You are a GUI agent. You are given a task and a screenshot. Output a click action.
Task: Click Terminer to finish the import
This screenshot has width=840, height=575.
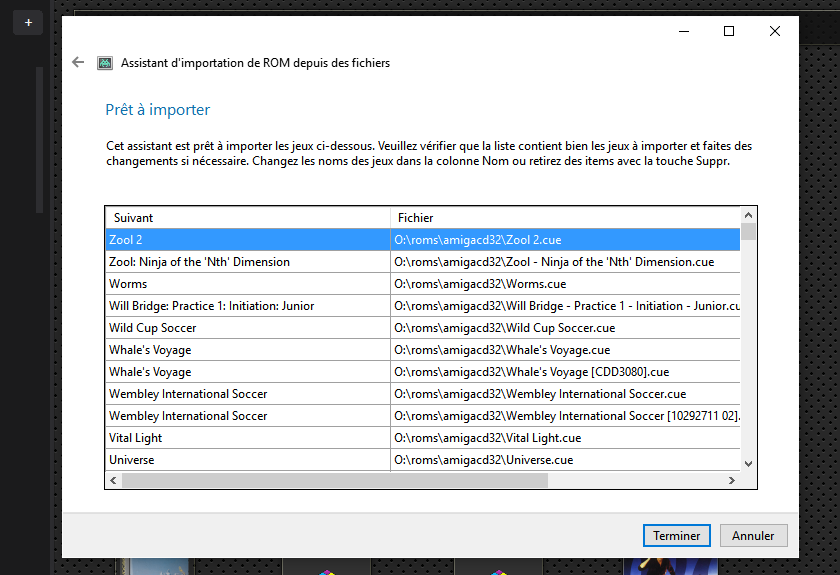(x=676, y=535)
